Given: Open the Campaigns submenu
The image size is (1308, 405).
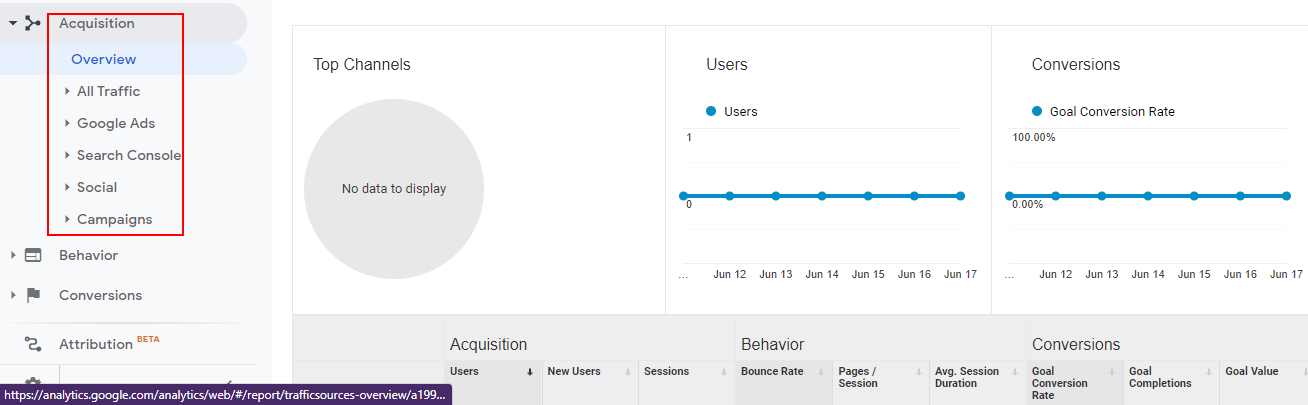Looking at the screenshot, I should (x=115, y=219).
